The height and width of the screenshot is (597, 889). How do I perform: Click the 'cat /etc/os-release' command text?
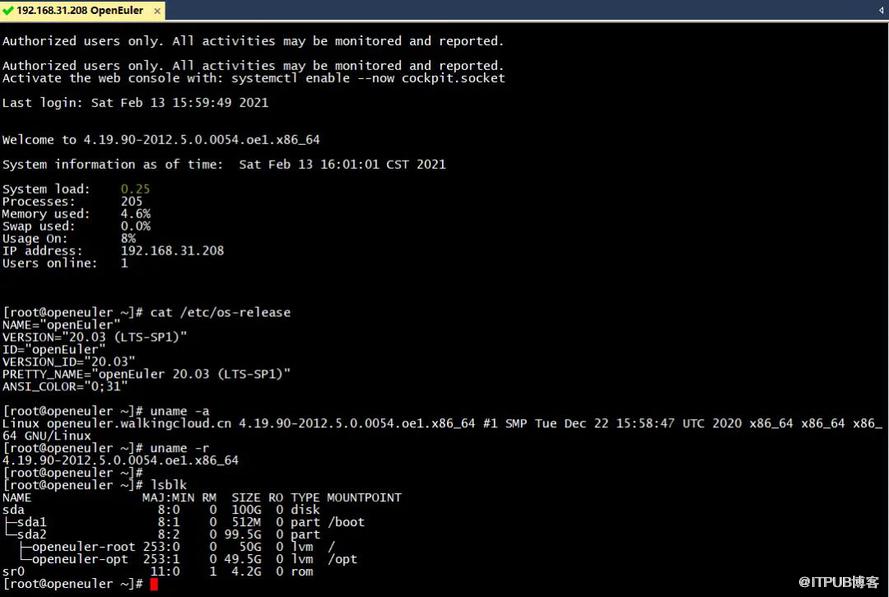[220, 312]
